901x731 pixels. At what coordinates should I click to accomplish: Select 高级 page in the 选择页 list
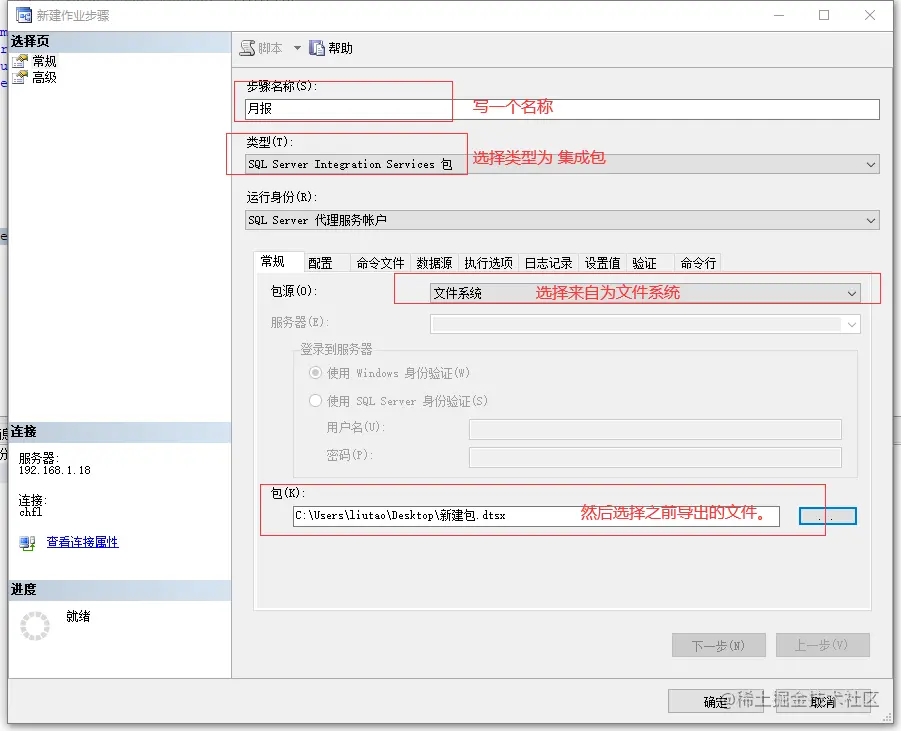coord(44,78)
